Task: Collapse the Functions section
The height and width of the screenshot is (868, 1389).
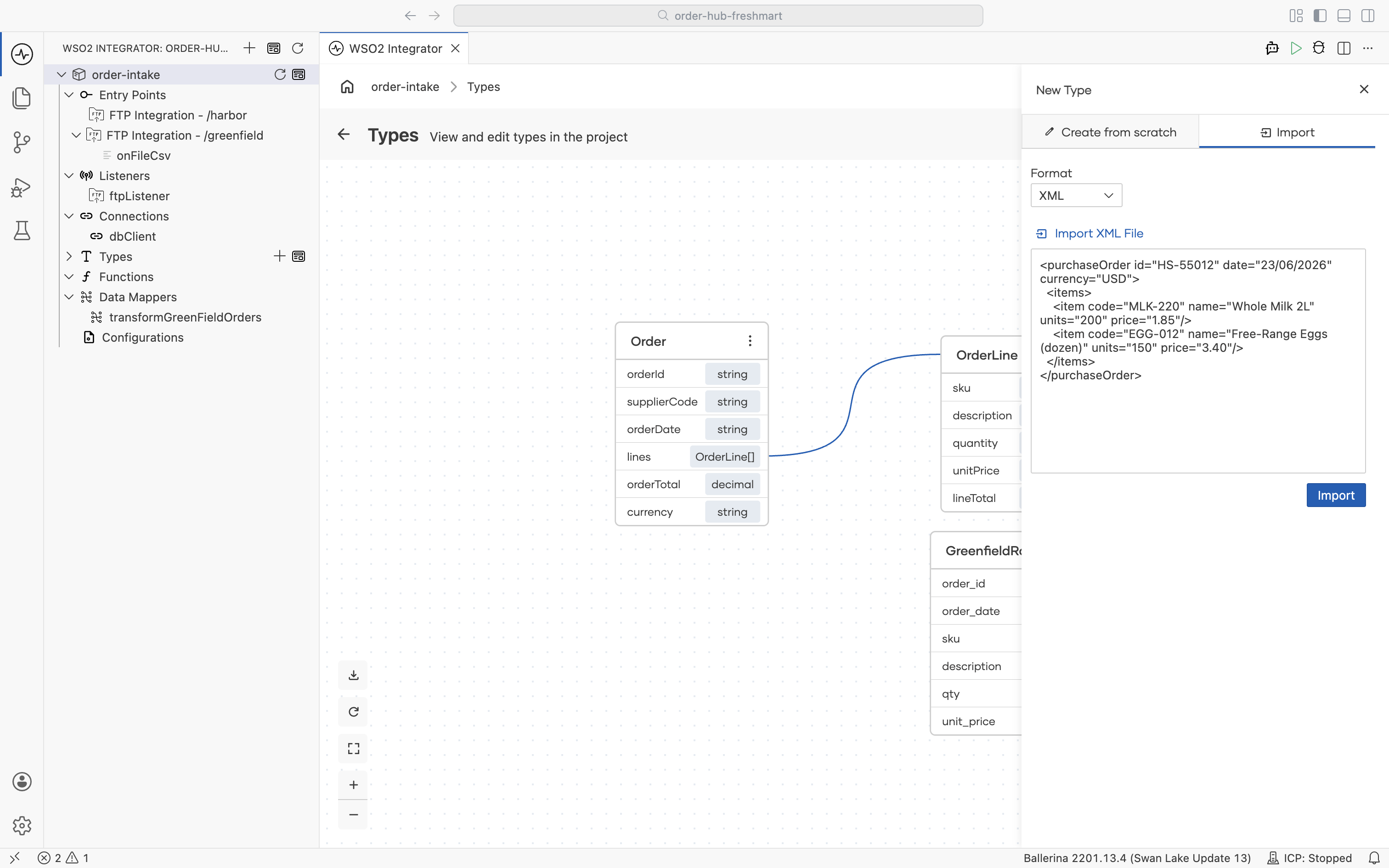Action: pyautogui.click(x=69, y=276)
